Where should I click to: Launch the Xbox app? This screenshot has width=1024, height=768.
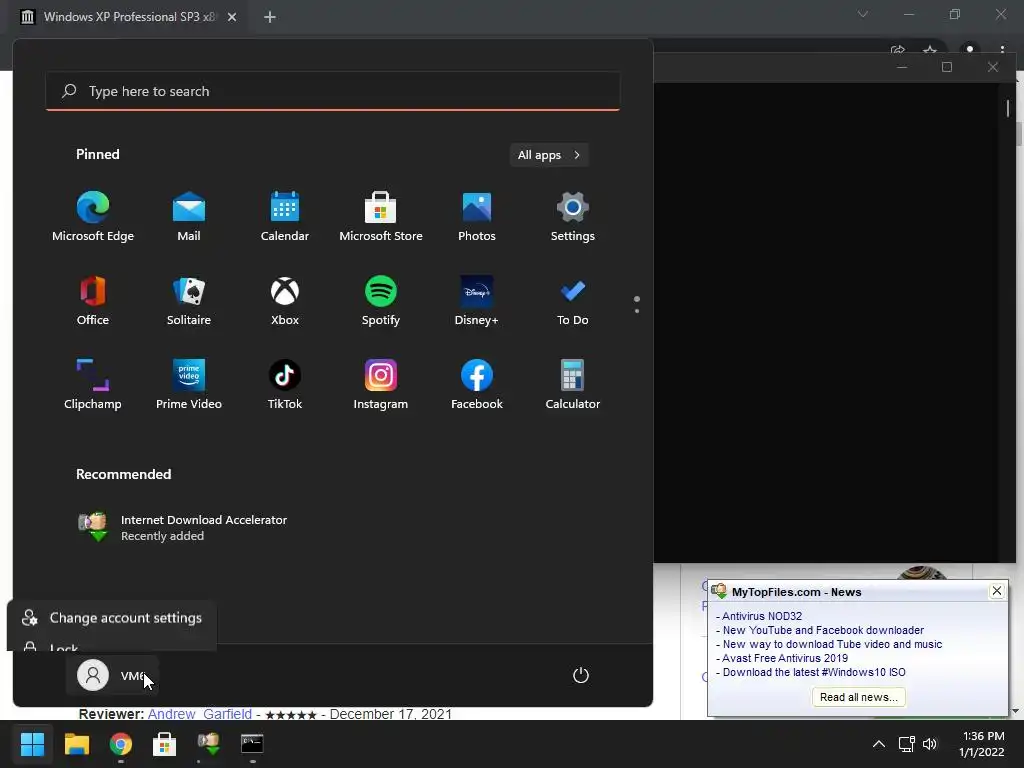pyautogui.click(x=285, y=300)
